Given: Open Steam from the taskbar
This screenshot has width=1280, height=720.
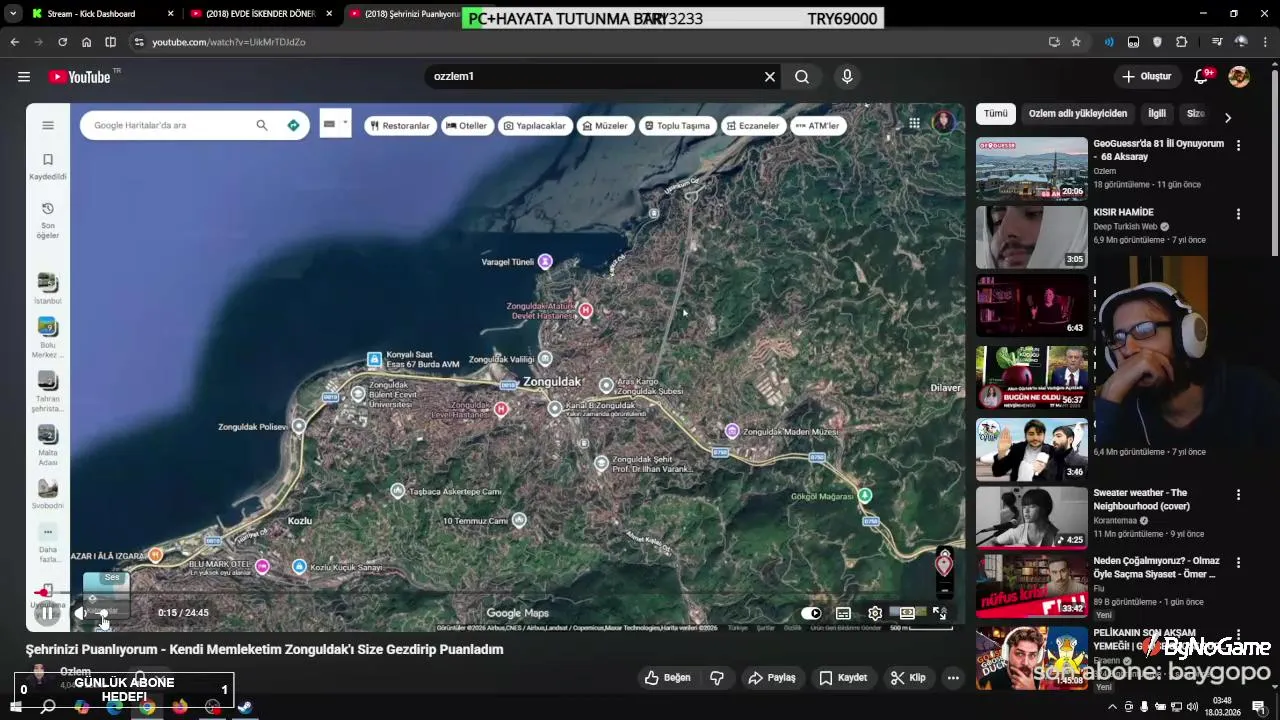Looking at the screenshot, I should tap(245, 707).
